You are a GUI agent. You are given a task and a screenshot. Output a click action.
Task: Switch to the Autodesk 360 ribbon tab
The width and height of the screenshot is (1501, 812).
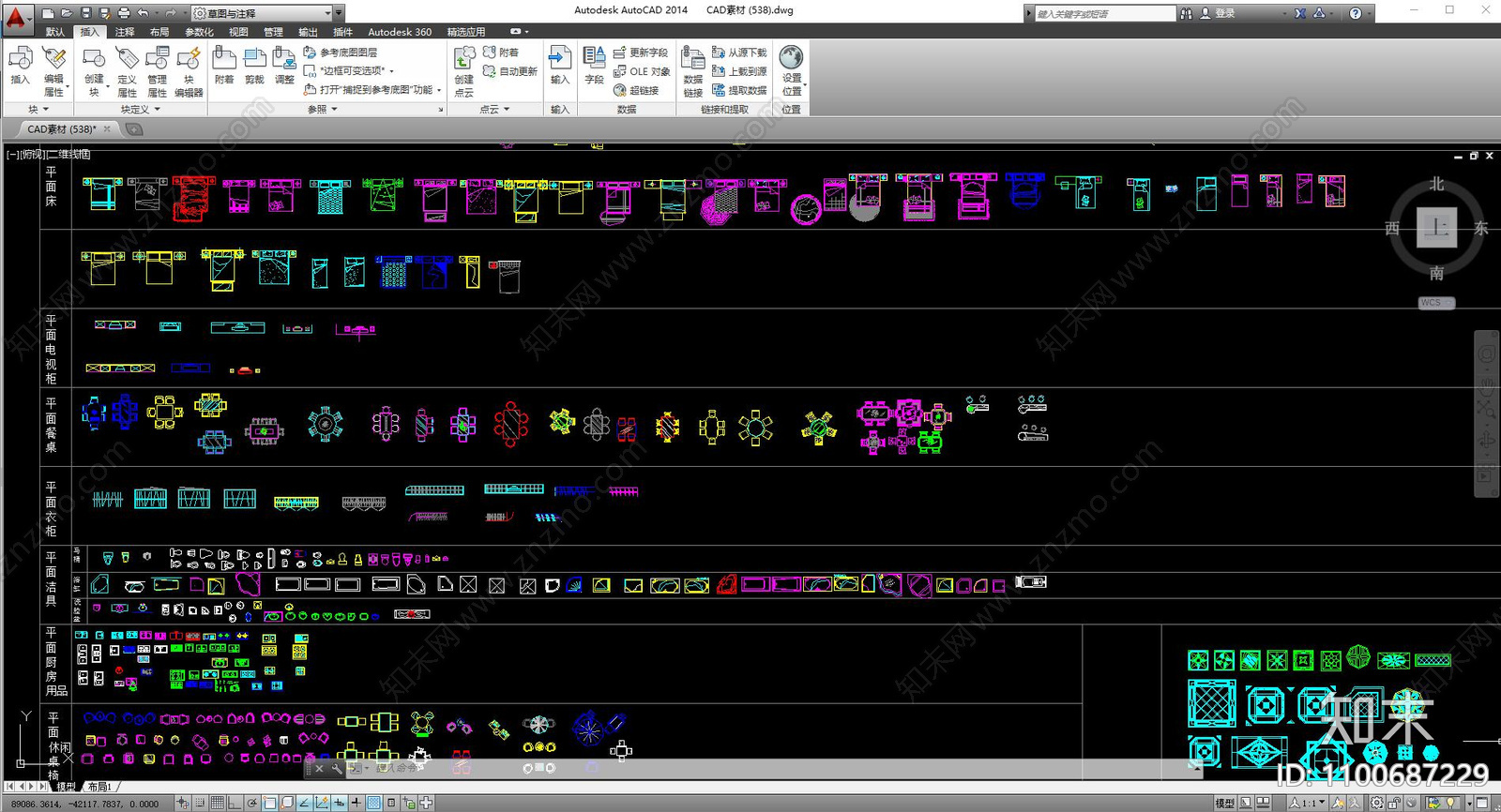(x=400, y=32)
